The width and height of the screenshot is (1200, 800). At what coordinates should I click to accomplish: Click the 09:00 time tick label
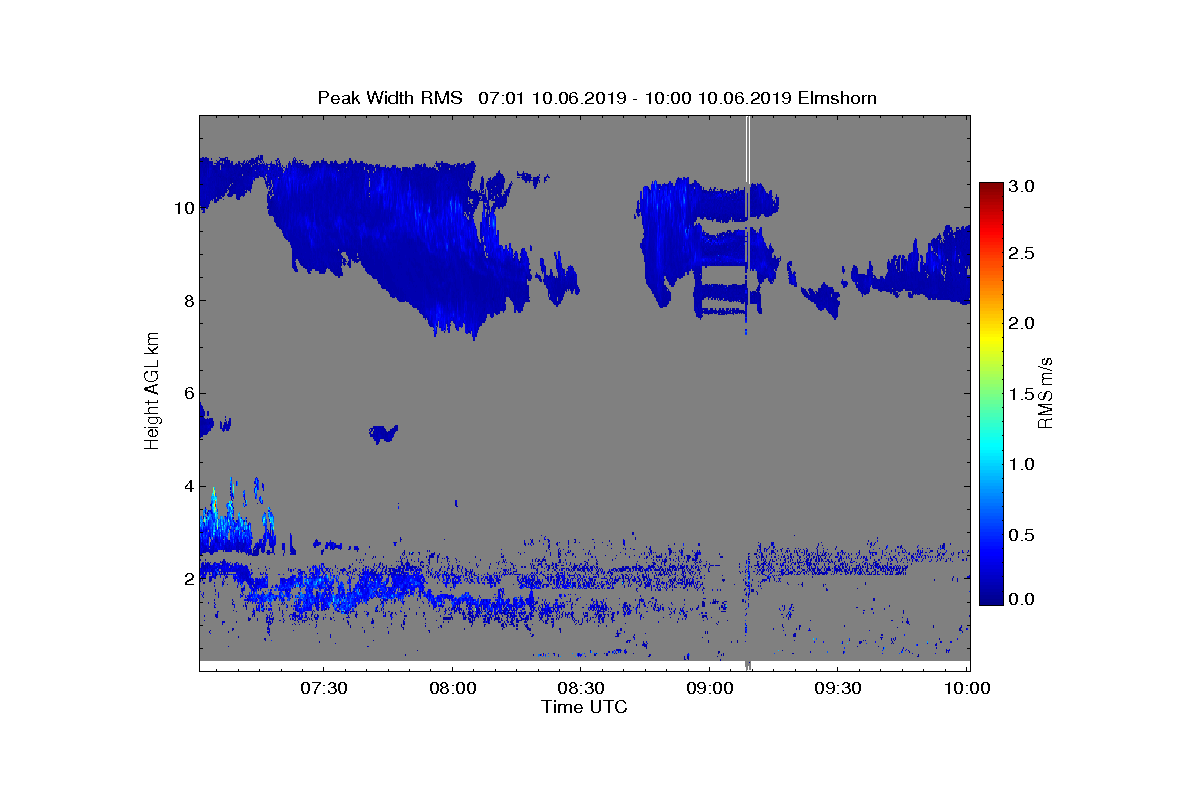click(709, 688)
